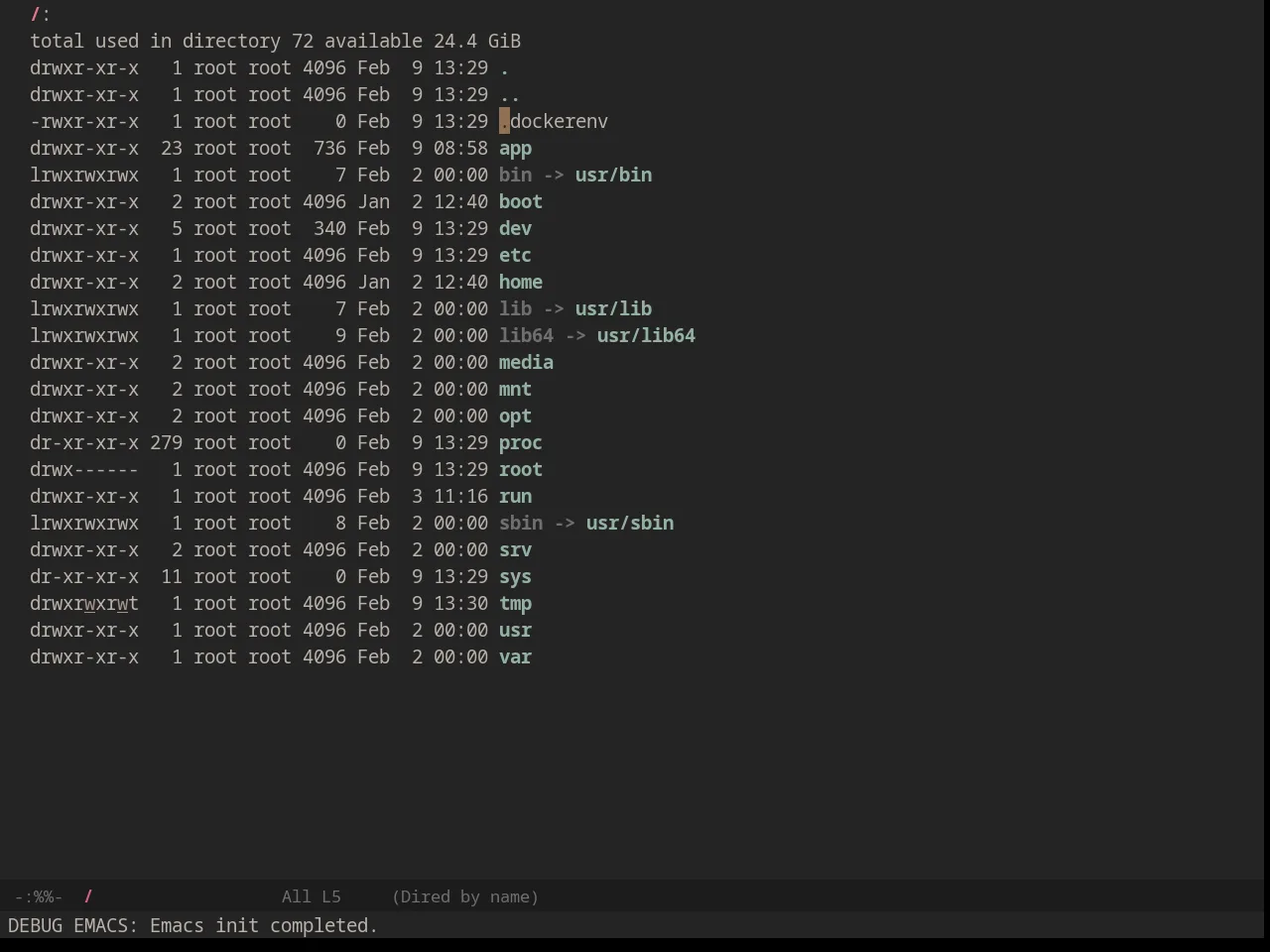The width and height of the screenshot is (1270, 952).
Task: Open the boot directory entry
Action: tap(520, 202)
